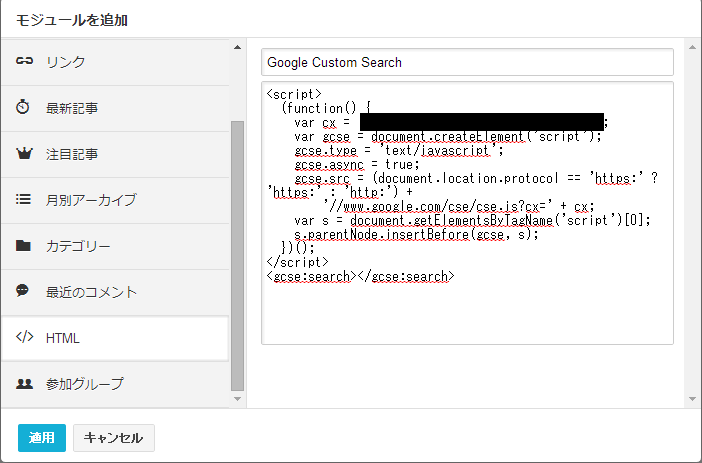Select the 最新記事 module

tap(115, 108)
